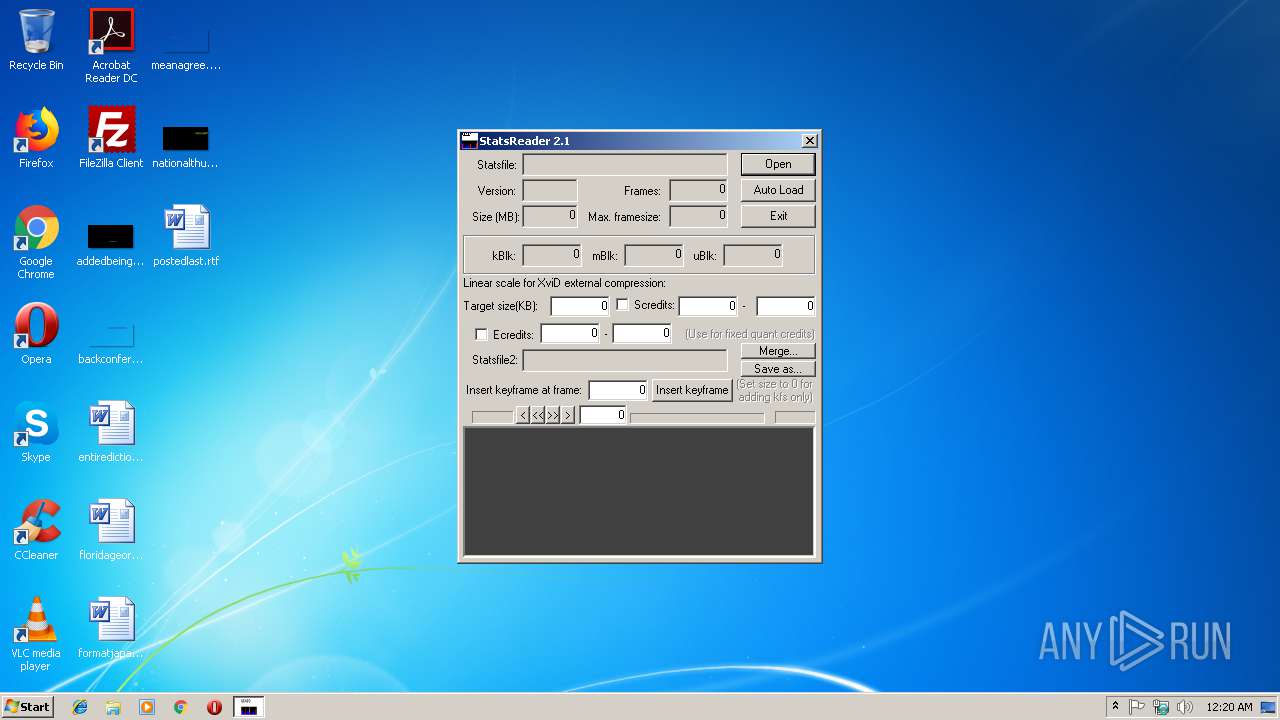Focus the Target size(KB) field
Viewport: 1280px width, 720px height.
click(x=580, y=306)
